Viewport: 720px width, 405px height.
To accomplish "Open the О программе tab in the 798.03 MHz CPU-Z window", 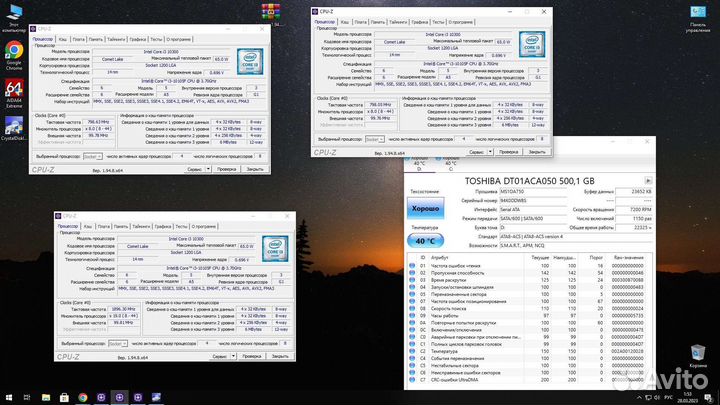I will pyautogui.click(x=461, y=22).
